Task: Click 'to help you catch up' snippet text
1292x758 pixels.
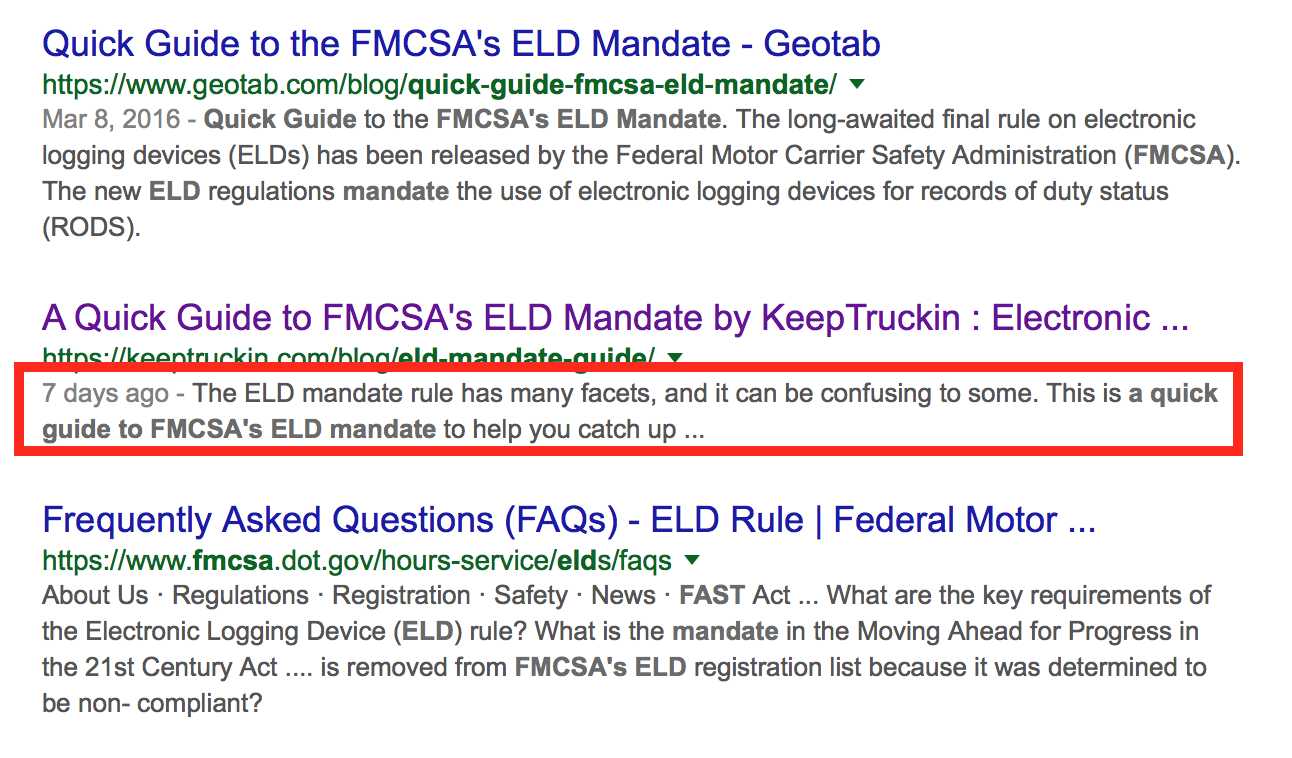Action: point(558,431)
